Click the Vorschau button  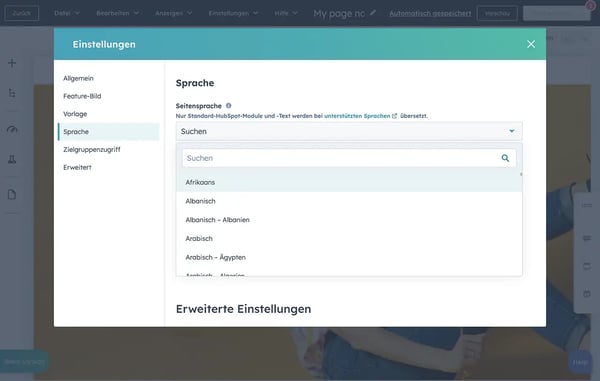click(x=497, y=13)
